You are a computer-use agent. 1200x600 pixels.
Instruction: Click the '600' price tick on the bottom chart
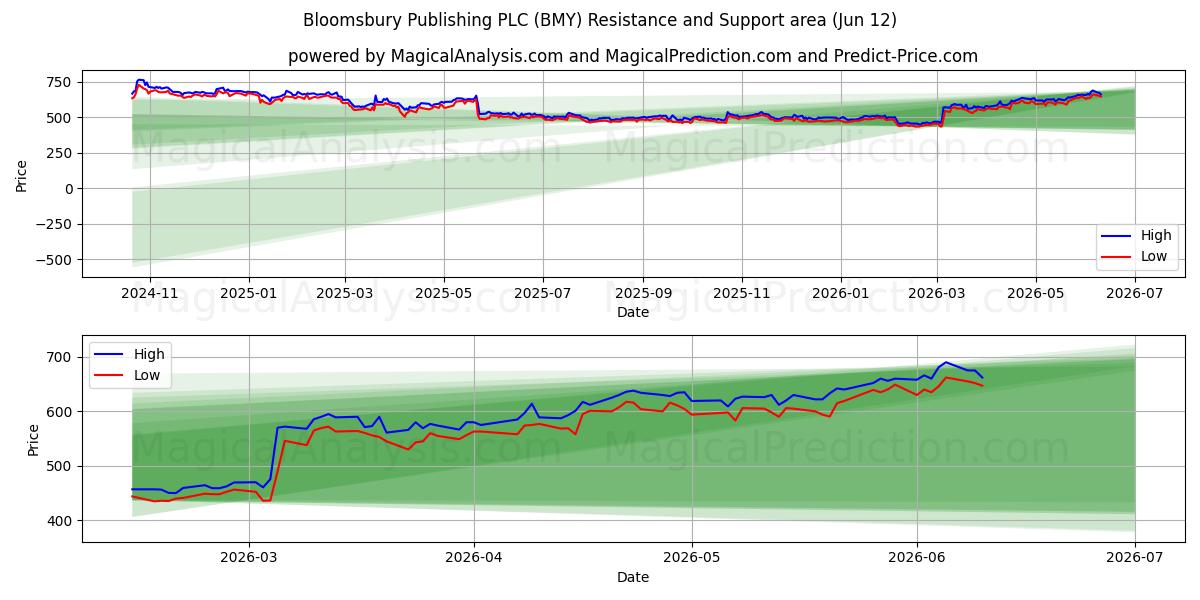click(x=61, y=412)
